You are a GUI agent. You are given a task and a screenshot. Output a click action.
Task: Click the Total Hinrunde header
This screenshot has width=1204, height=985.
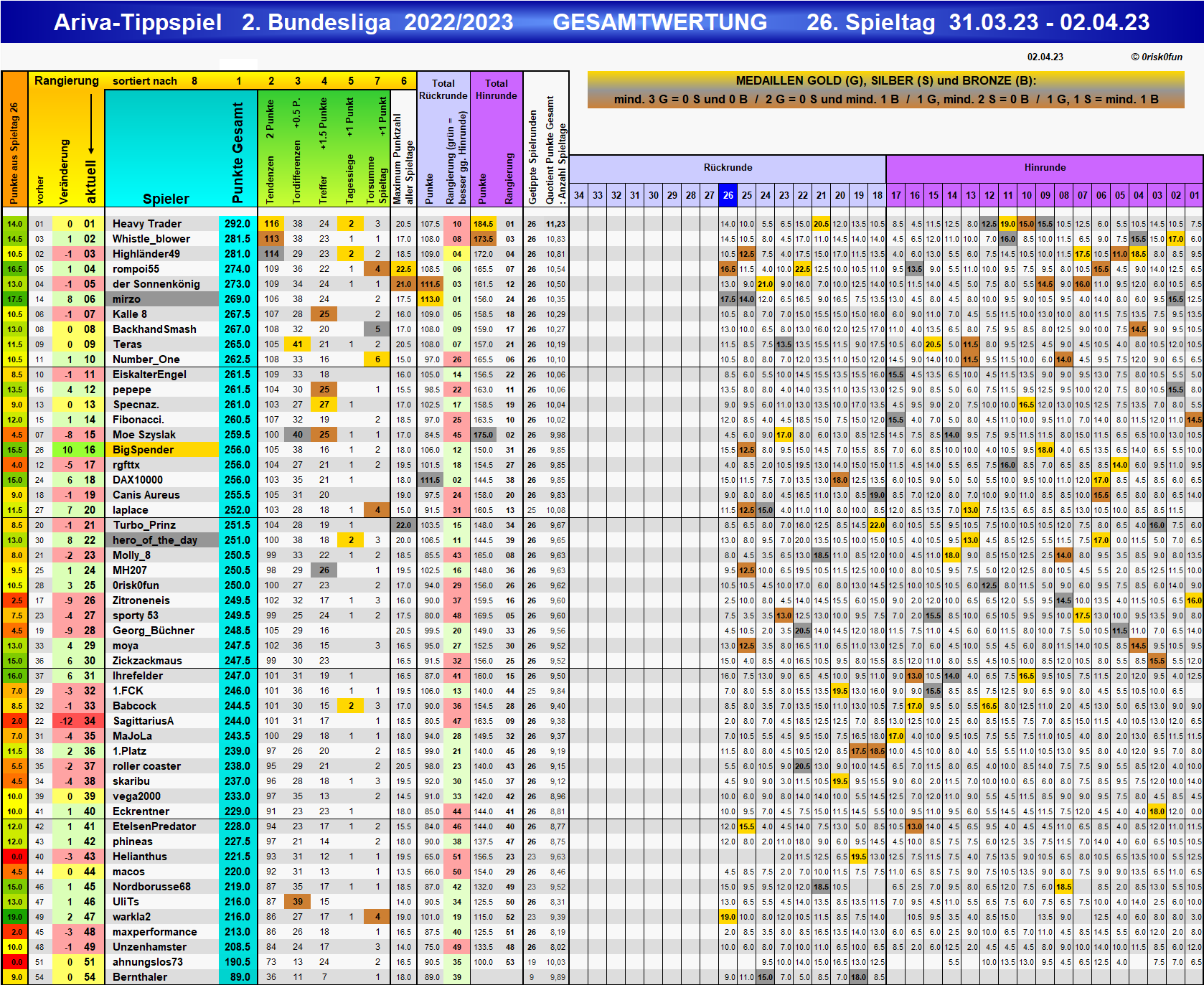coord(497,90)
